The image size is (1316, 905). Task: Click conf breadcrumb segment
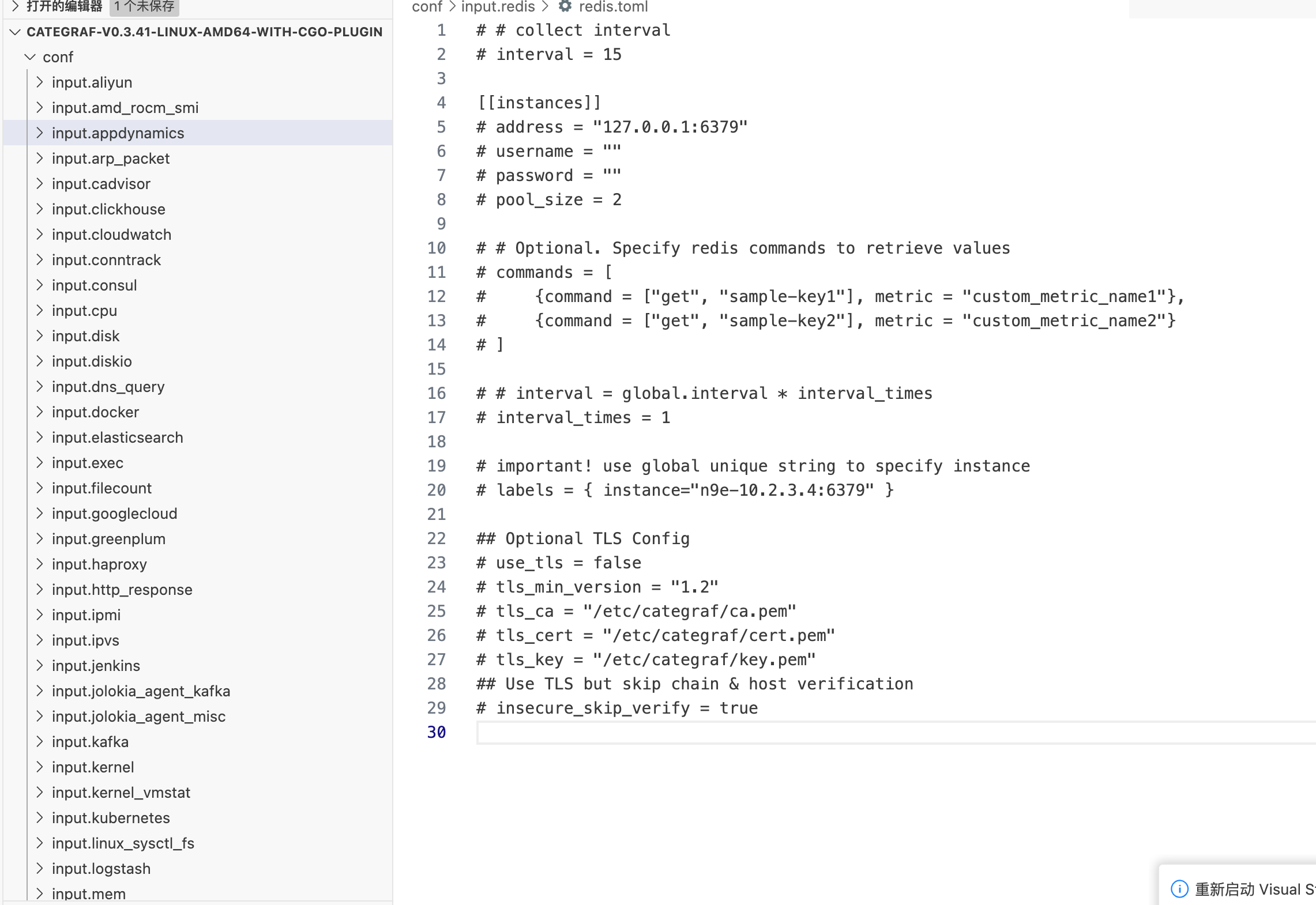(x=426, y=7)
